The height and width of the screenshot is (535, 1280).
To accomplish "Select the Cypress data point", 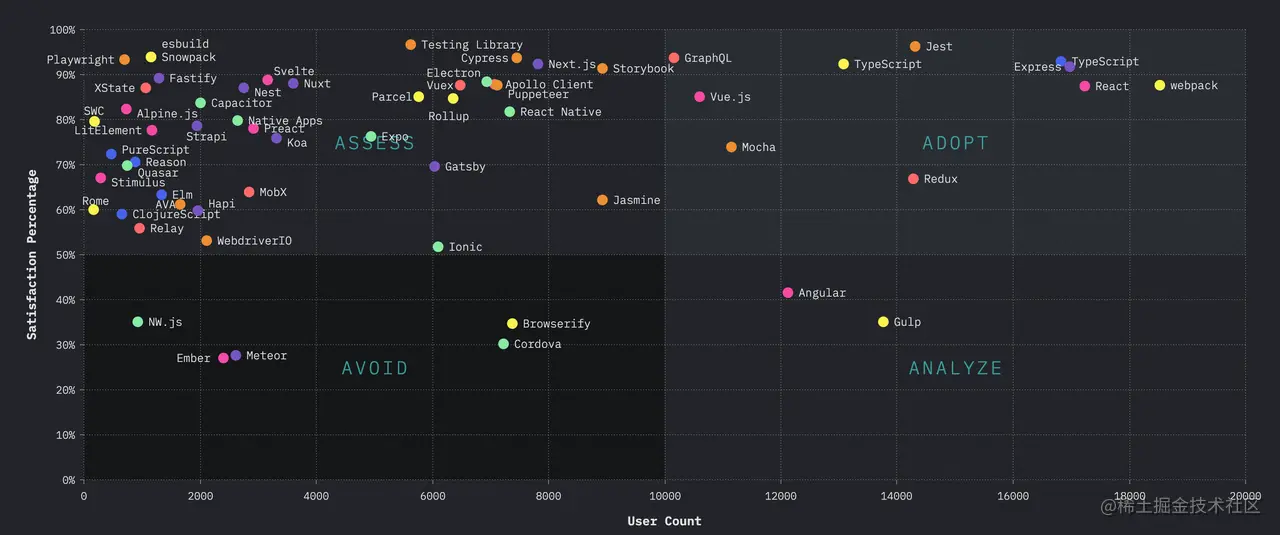I will 516,58.
